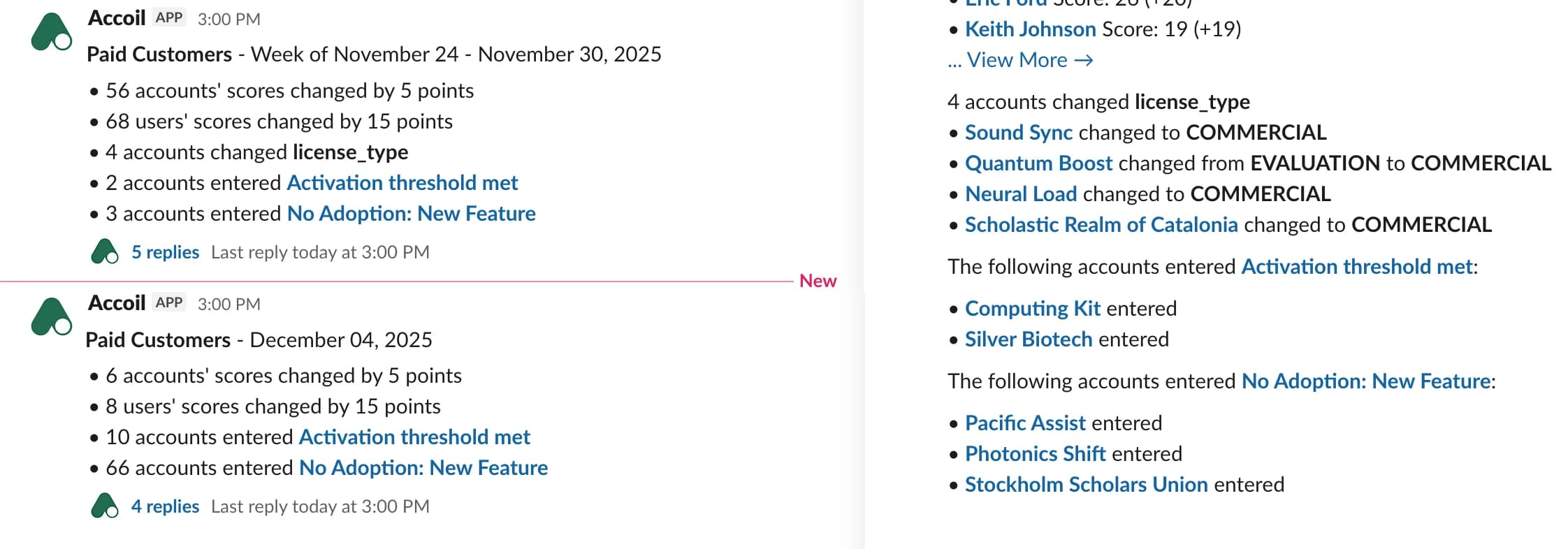Open the Sound Sync account link
The height and width of the screenshot is (549, 1568).
point(1019,132)
